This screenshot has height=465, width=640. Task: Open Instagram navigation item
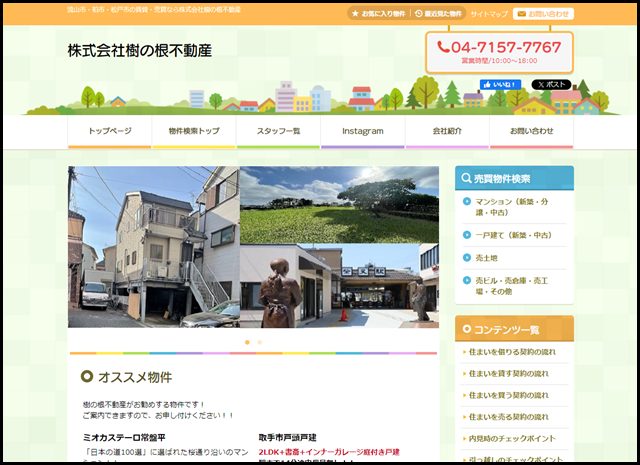pos(362,131)
